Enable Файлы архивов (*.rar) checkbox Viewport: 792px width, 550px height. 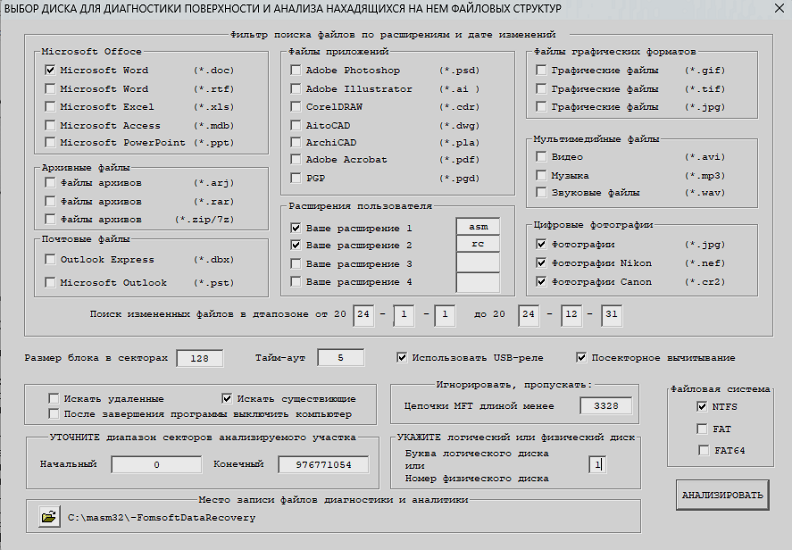pos(50,201)
